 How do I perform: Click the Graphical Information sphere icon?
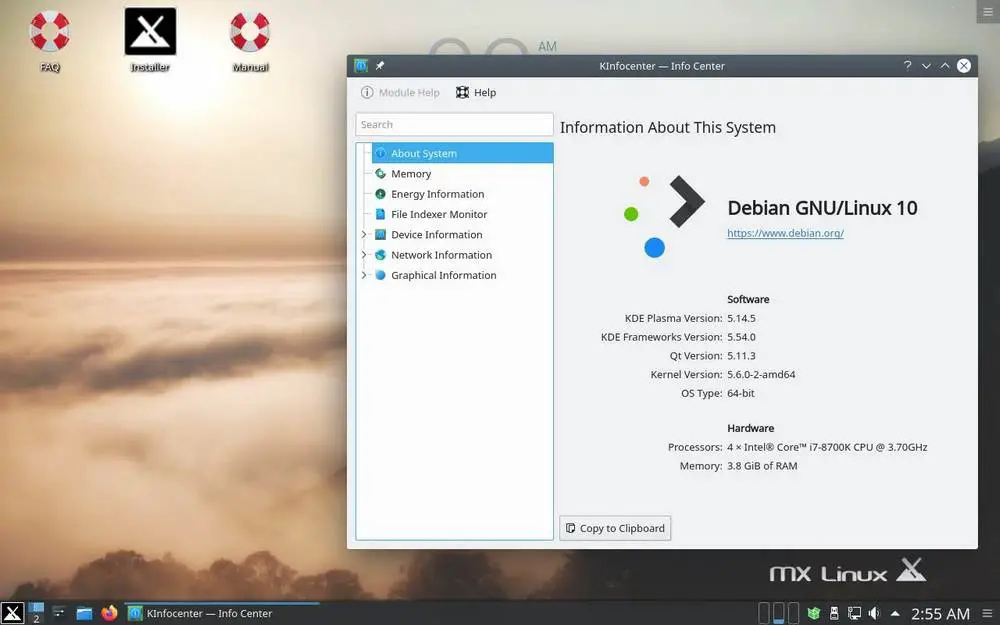pos(380,276)
